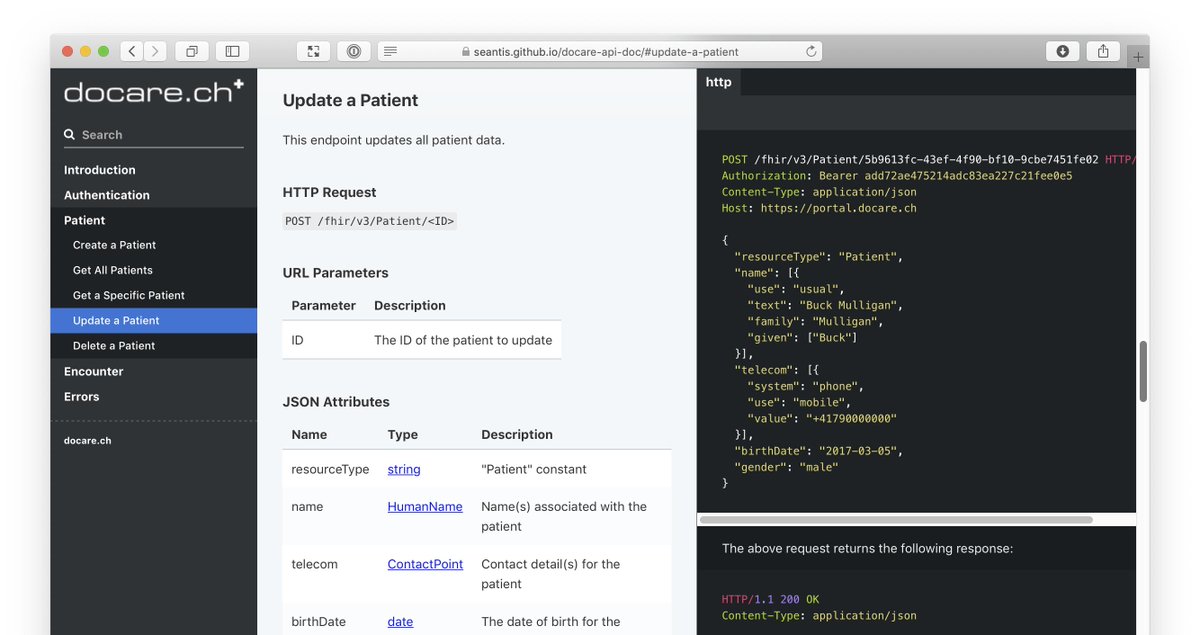Open the ContactPoint type link

pyautogui.click(x=425, y=564)
